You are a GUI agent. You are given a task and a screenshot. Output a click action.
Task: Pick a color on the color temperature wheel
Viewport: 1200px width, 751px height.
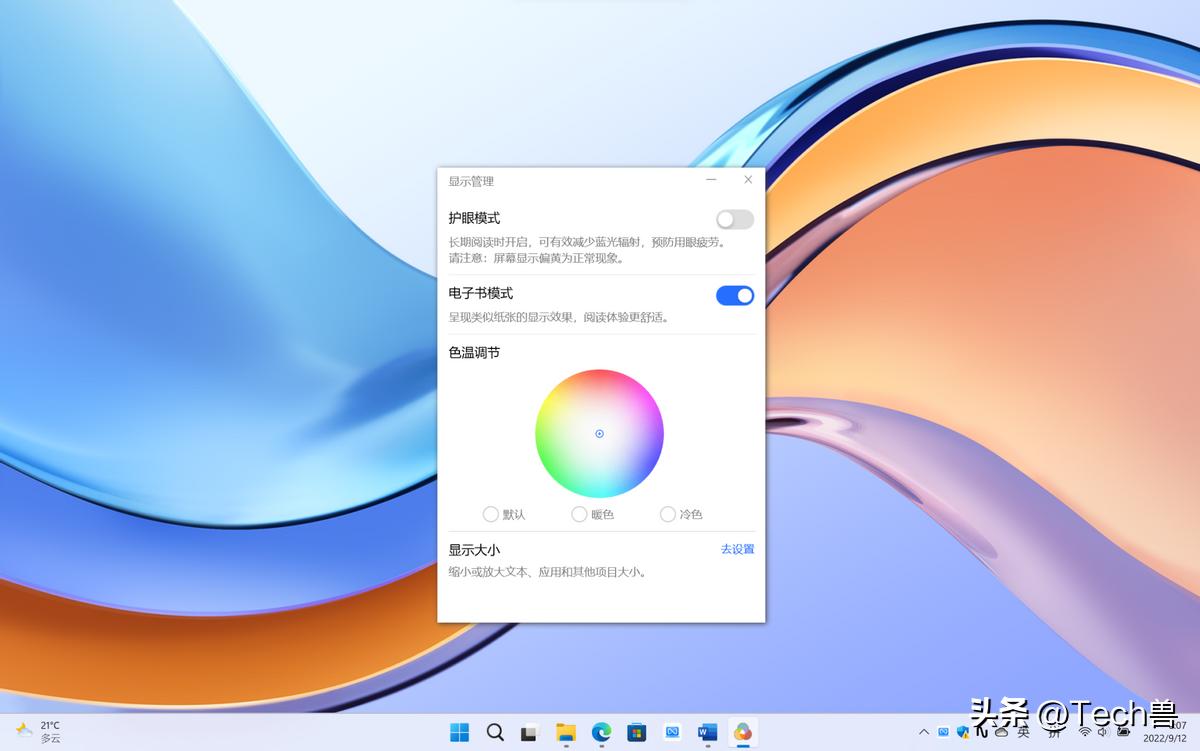click(599, 433)
